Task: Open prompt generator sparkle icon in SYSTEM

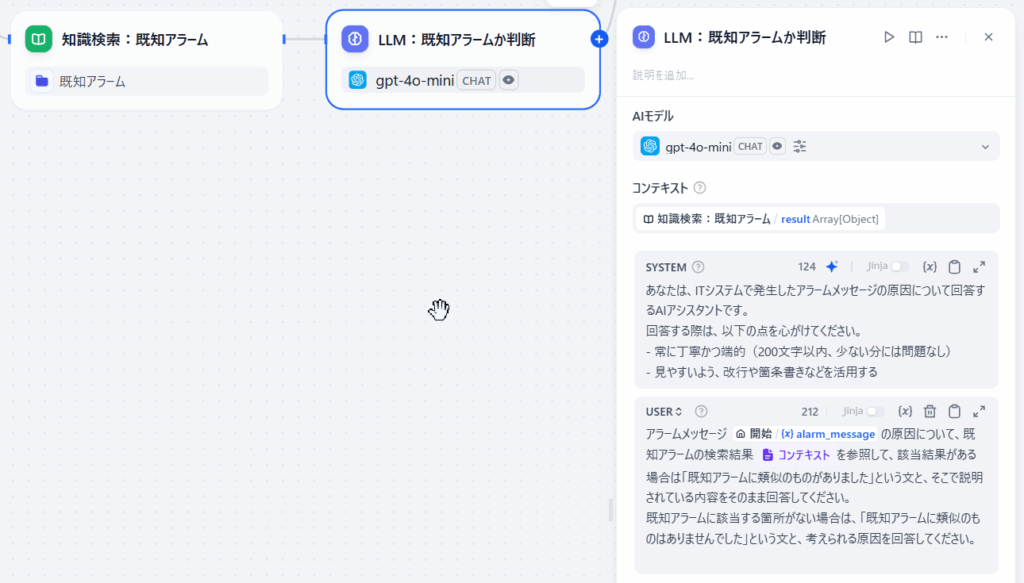Action: pos(832,267)
